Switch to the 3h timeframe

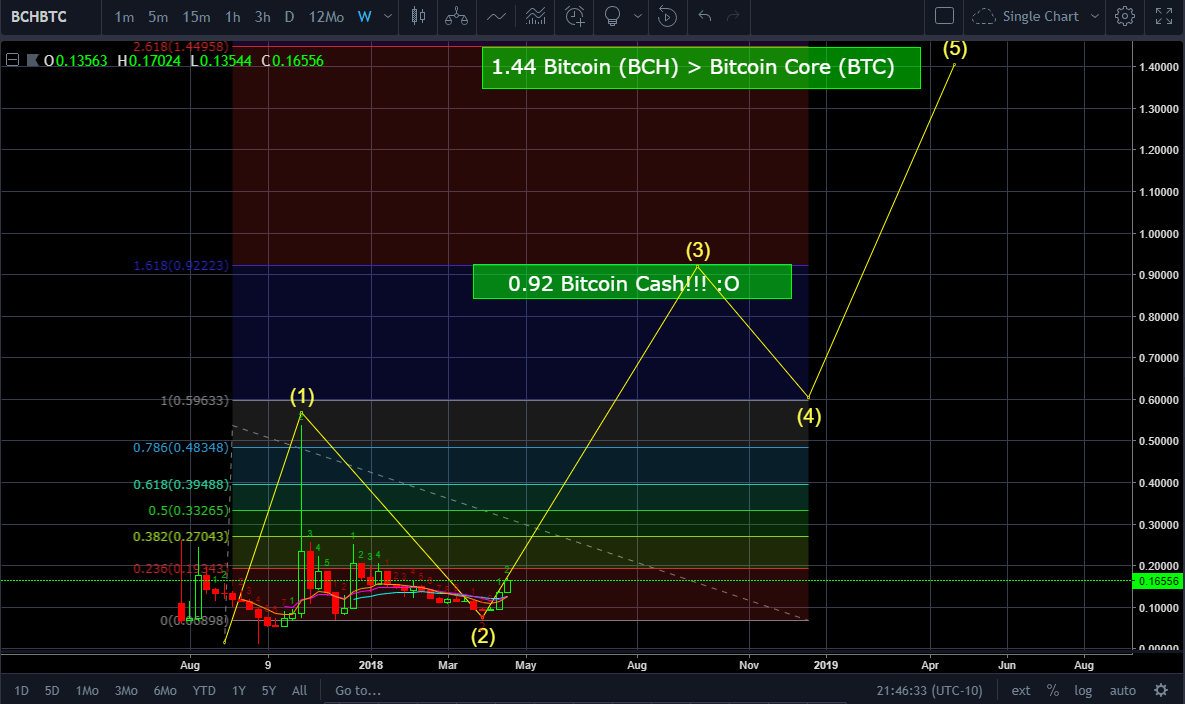pos(262,17)
